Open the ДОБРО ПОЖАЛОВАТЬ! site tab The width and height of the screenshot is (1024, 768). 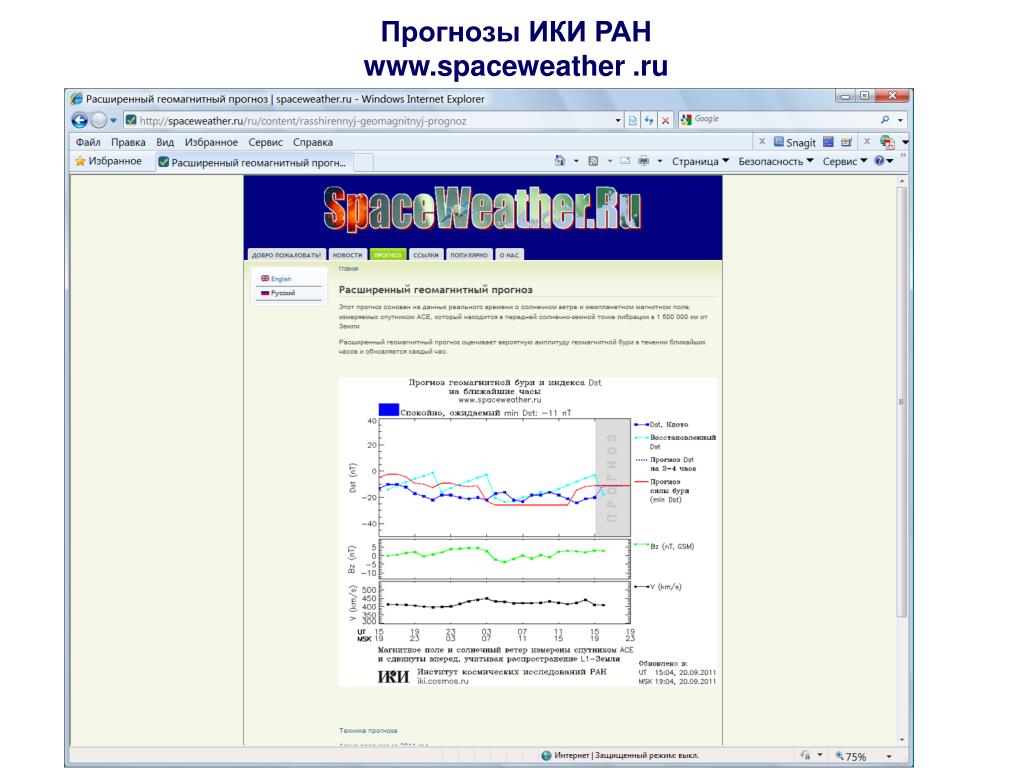286,255
